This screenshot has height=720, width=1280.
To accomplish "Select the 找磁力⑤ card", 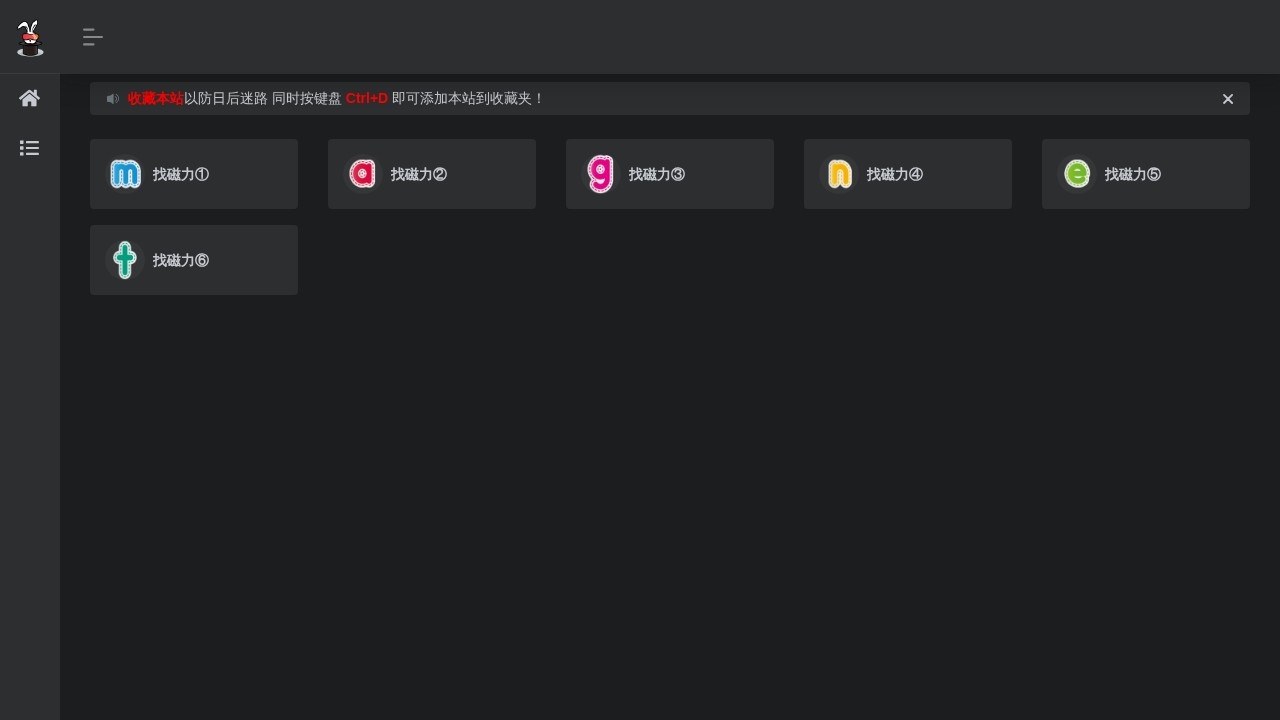I will point(1146,174).
